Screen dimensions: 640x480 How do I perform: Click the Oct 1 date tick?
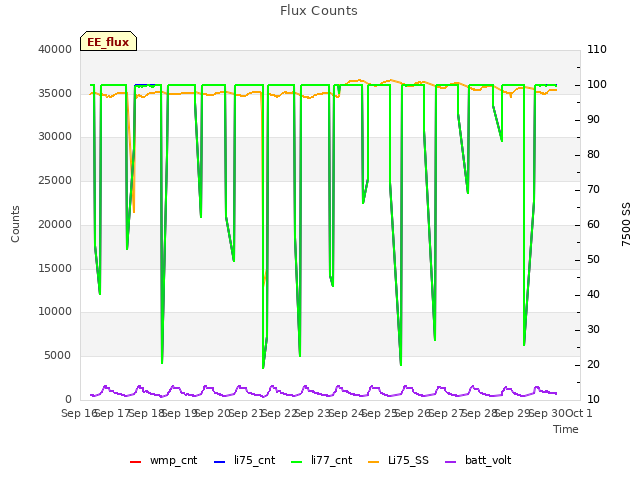[579, 413]
